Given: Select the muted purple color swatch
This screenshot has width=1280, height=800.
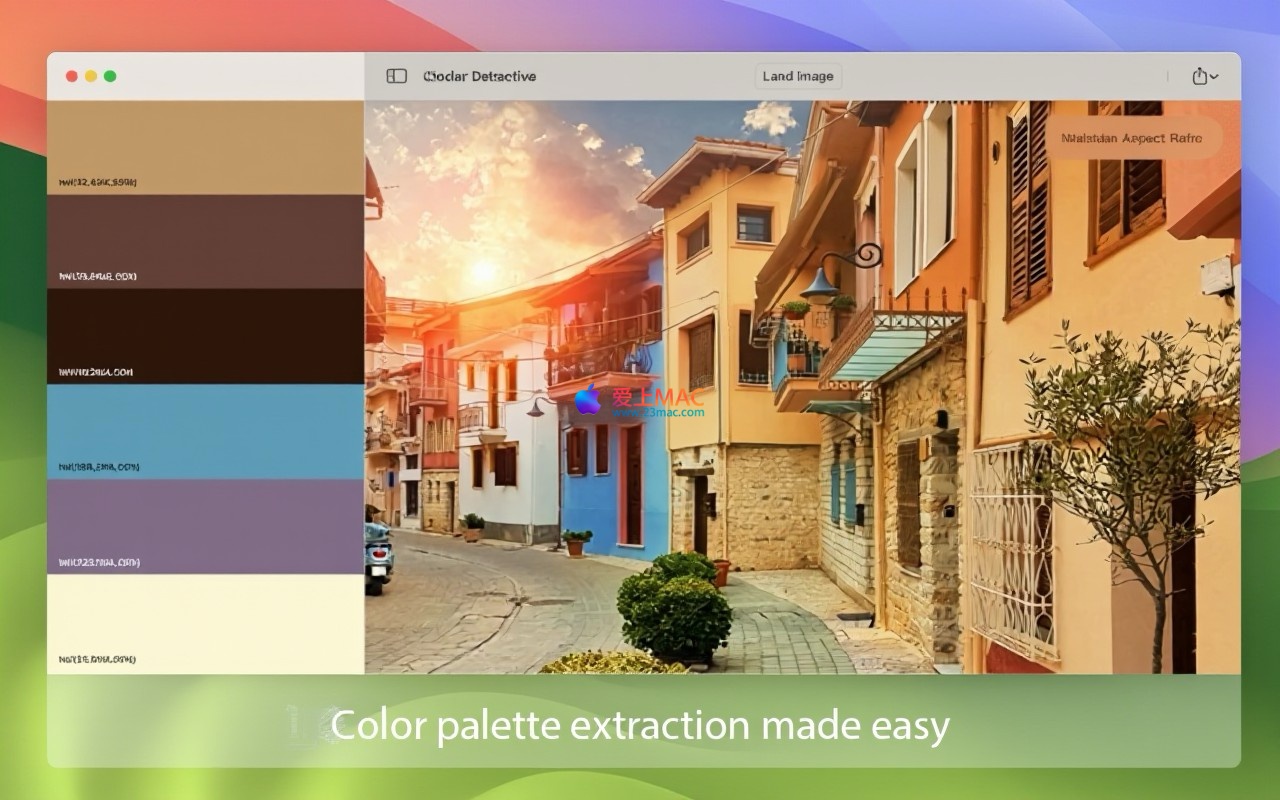Looking at the screenshot, I should tap(205, 520).
